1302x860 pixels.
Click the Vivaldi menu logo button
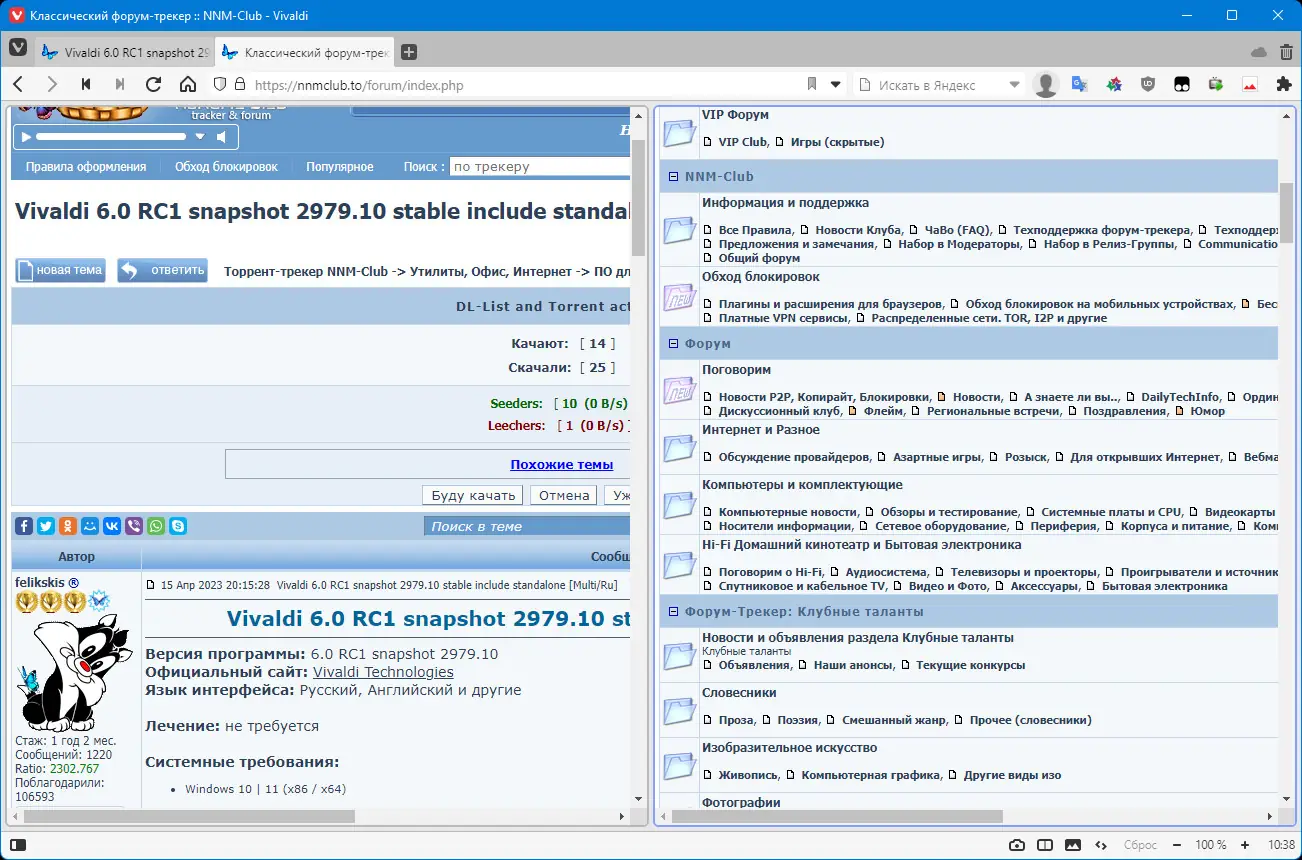tap(18, 48)
